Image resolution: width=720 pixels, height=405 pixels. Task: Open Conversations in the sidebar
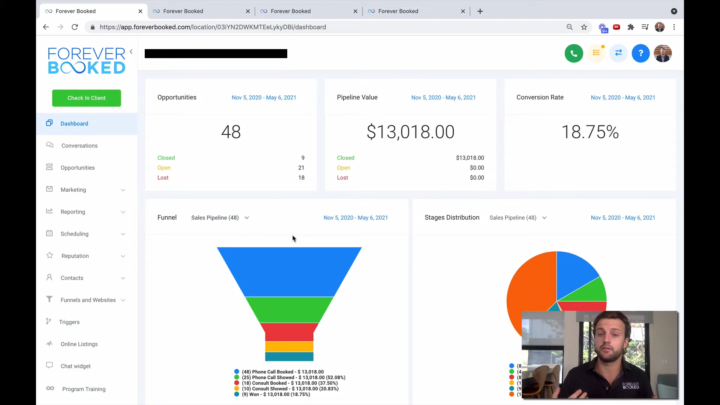79,146
